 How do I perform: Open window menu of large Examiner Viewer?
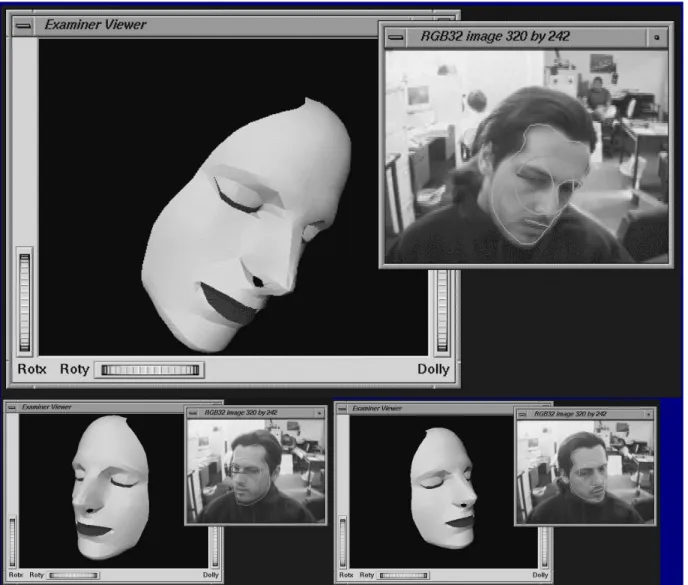coord(23,25)
